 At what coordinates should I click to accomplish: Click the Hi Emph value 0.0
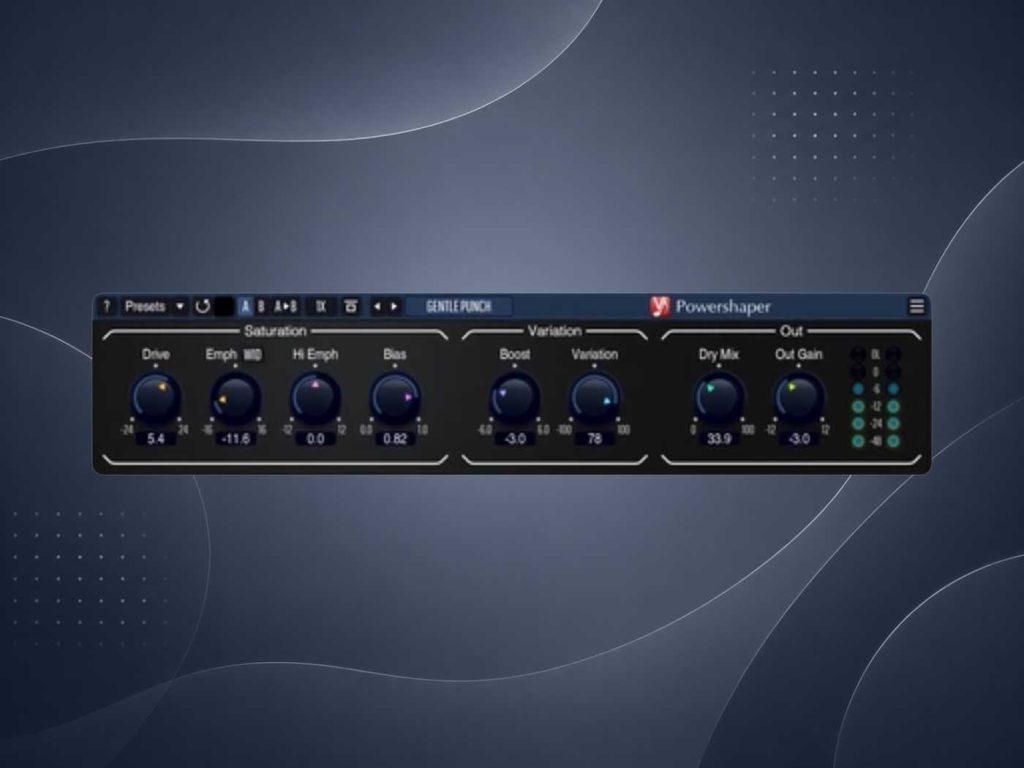315,438
